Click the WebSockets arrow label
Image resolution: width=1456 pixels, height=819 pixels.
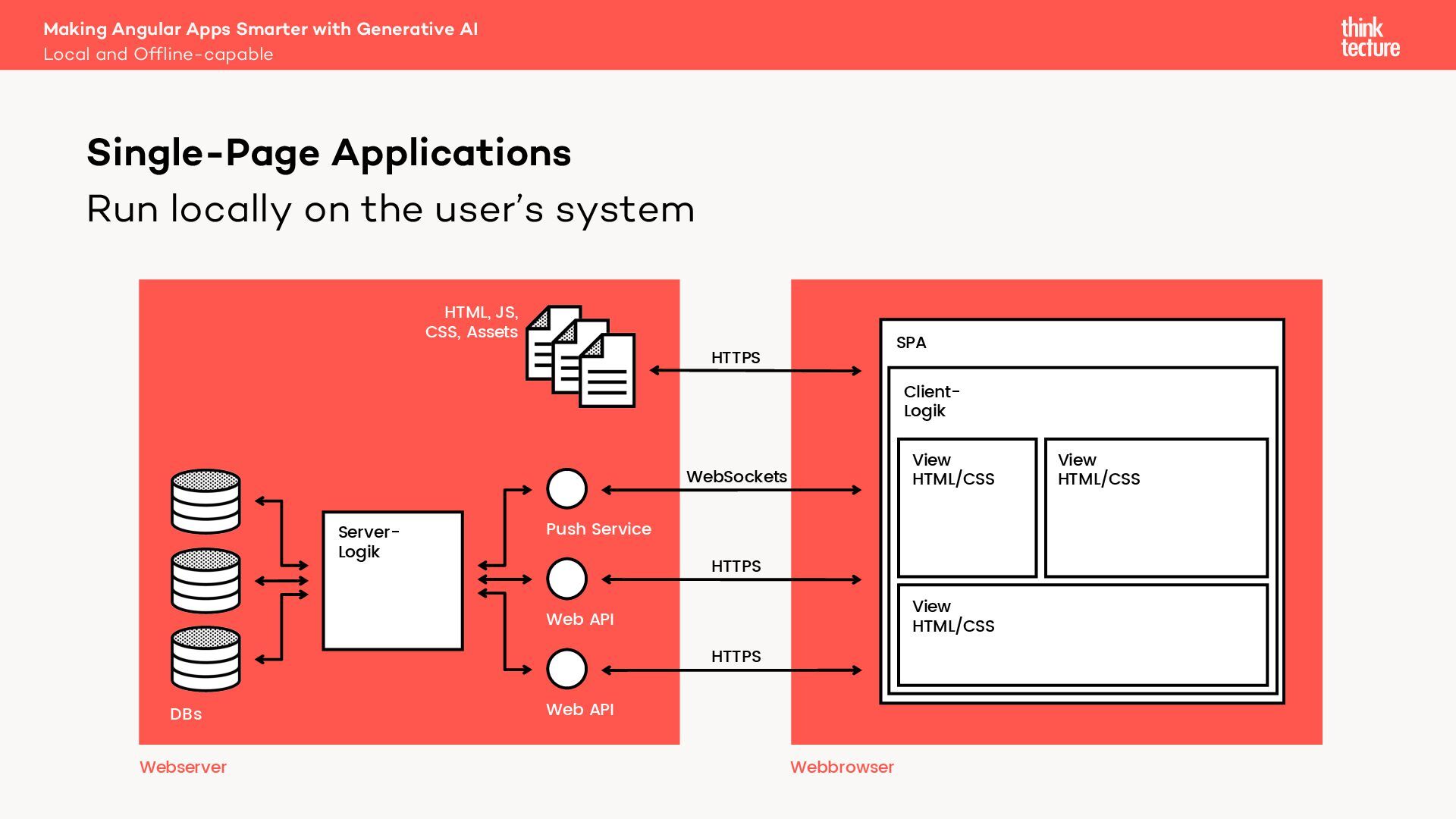(x=736, y=477)
